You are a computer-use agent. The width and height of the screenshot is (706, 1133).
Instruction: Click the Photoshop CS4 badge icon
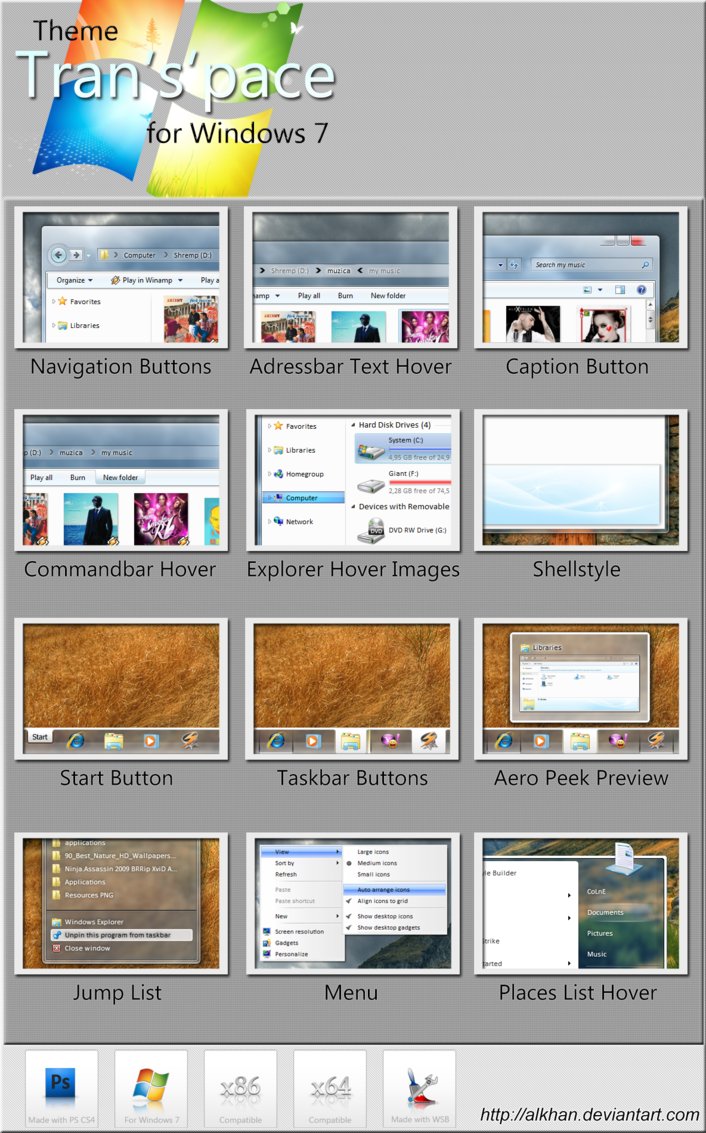(x=61, y=1084)
